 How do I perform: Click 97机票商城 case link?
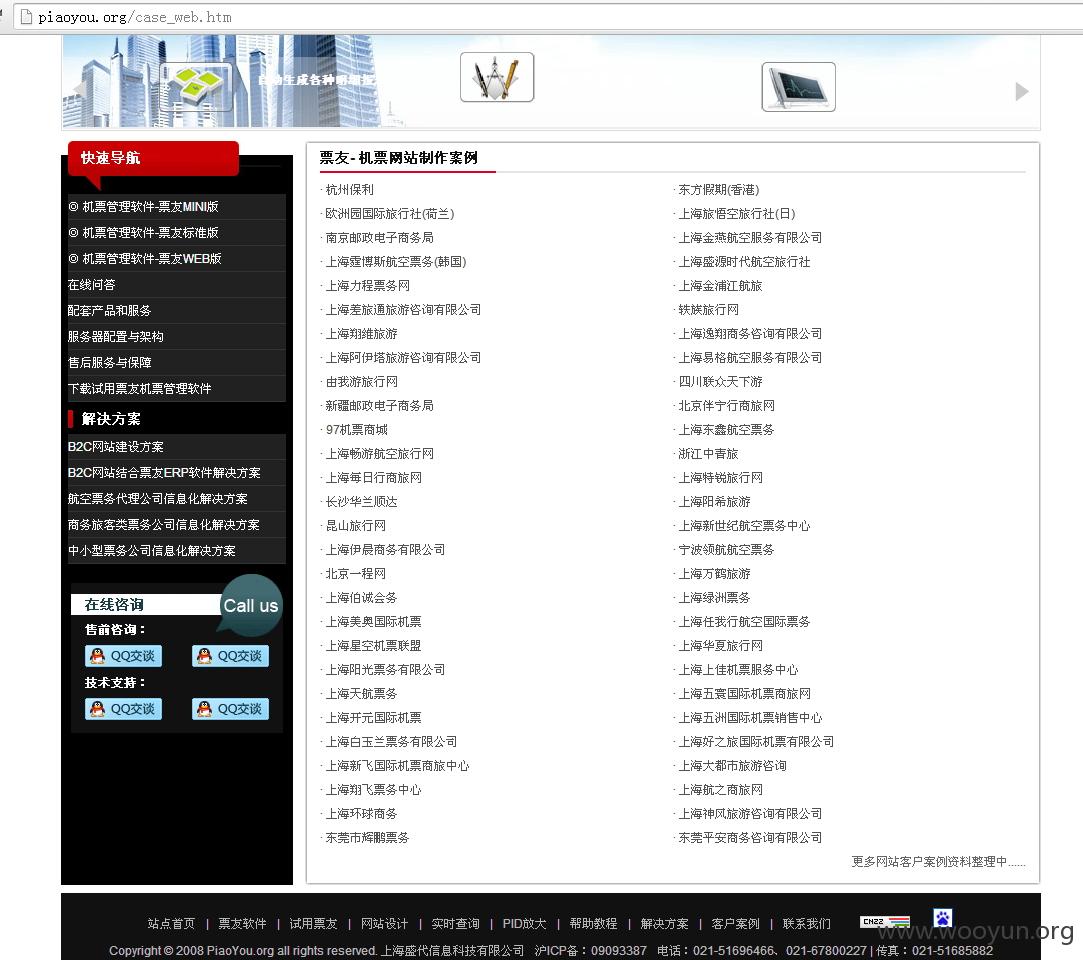(356, 430)
